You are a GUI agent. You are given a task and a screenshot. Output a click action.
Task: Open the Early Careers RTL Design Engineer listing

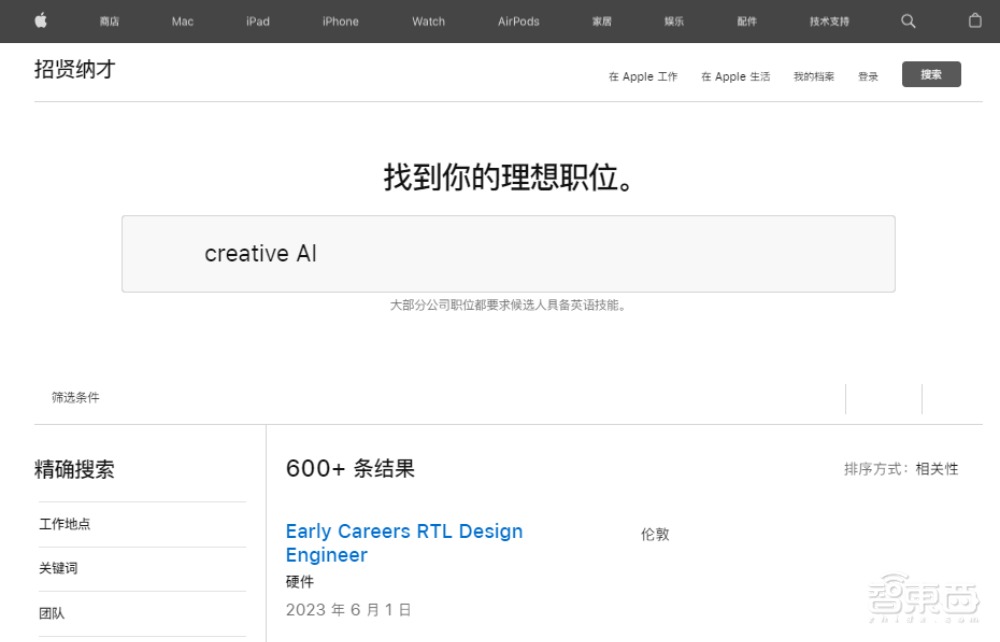(404, 543)
